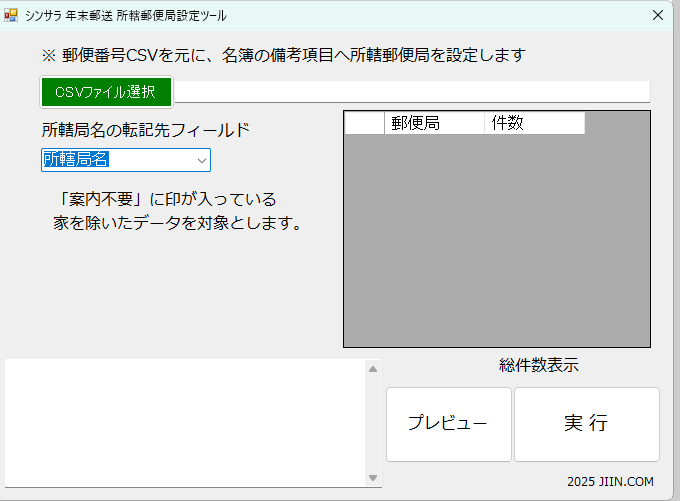Click the CSV file path field

coord(412,92)
